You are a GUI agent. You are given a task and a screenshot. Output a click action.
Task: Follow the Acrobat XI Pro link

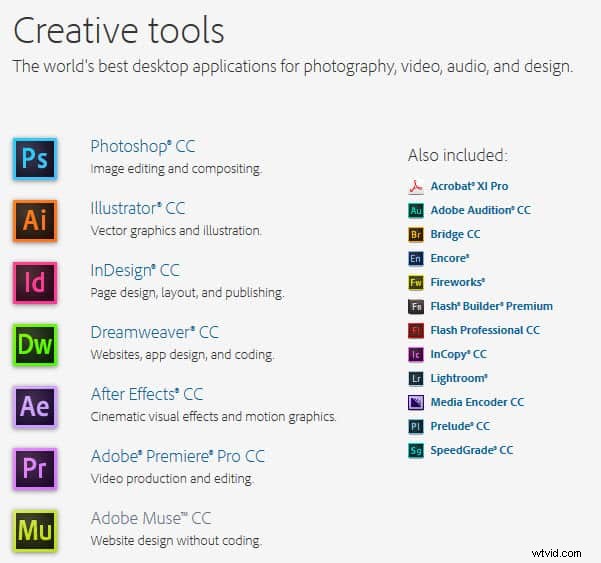pos(469,186)
